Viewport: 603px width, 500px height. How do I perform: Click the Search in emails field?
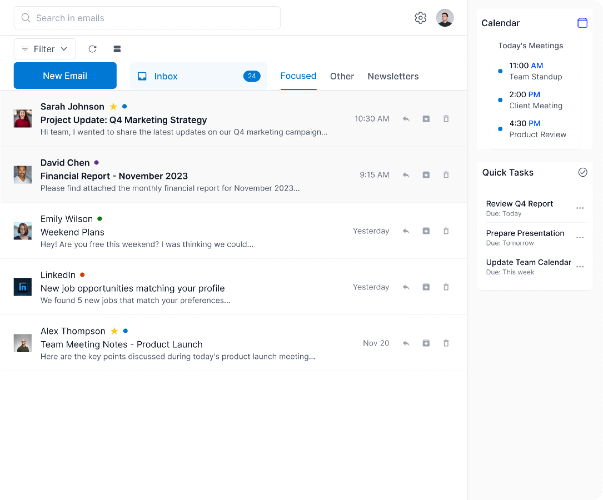point(147,18)
